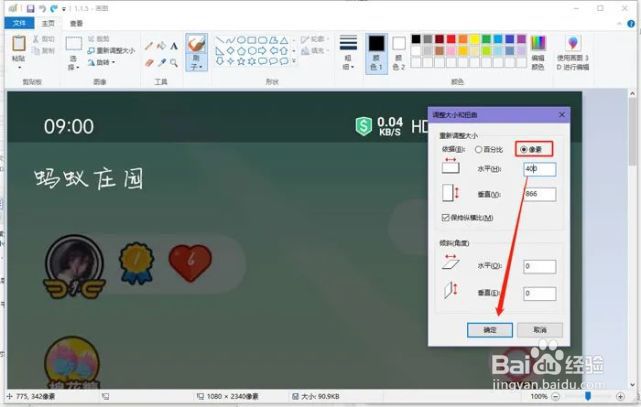Open the shape fill dropdown
Image resolution: width=641 pixels, height=407 pixels.
pyautogui.click(x=315, y=51)
